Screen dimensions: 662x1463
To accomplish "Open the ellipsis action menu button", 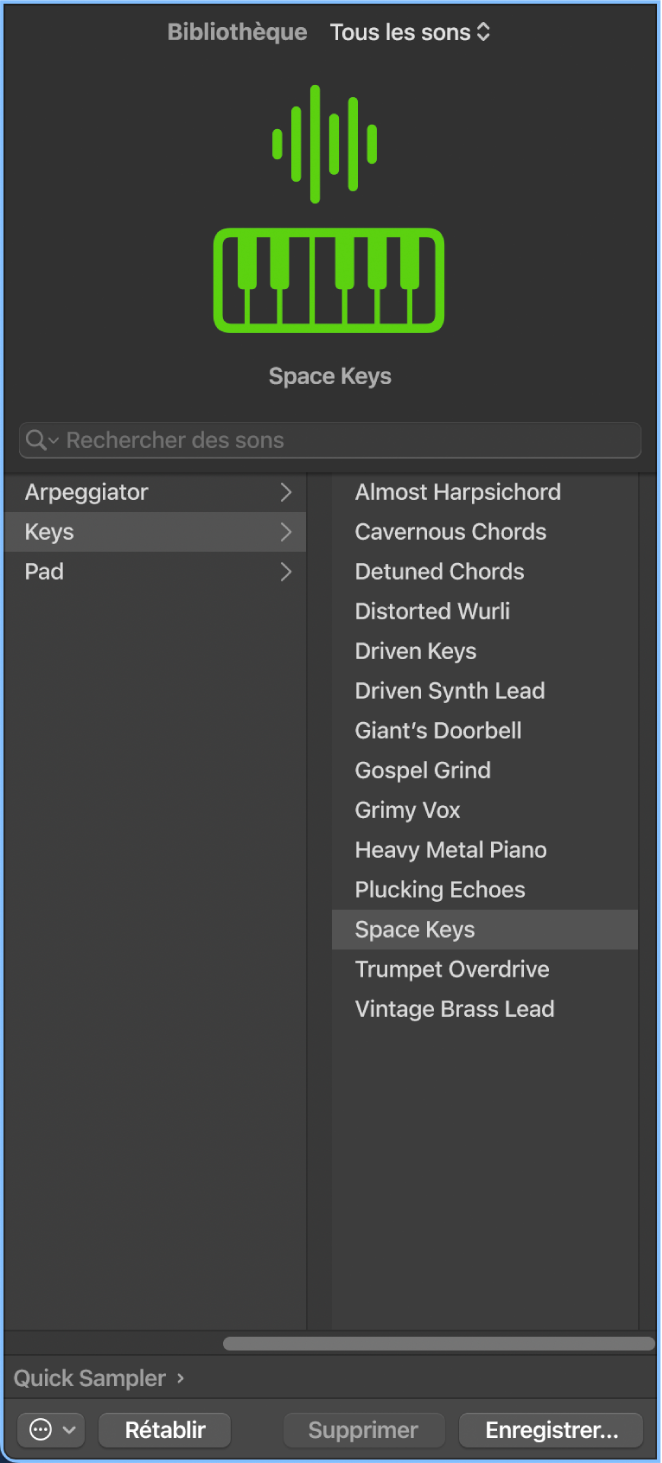I will point(50,1430).
